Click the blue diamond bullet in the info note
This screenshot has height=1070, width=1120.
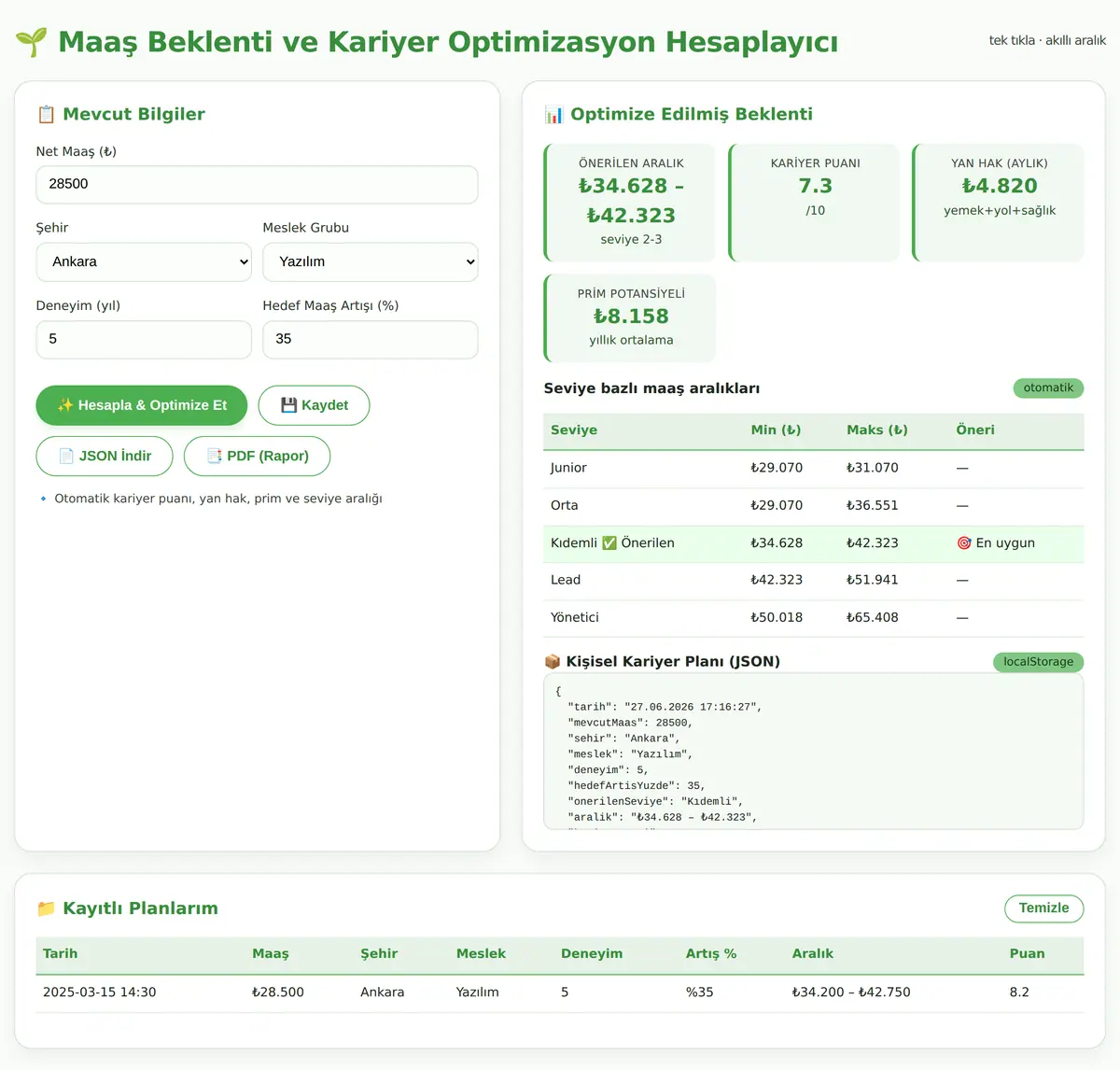pyautogui.click(x=43, y=499)
